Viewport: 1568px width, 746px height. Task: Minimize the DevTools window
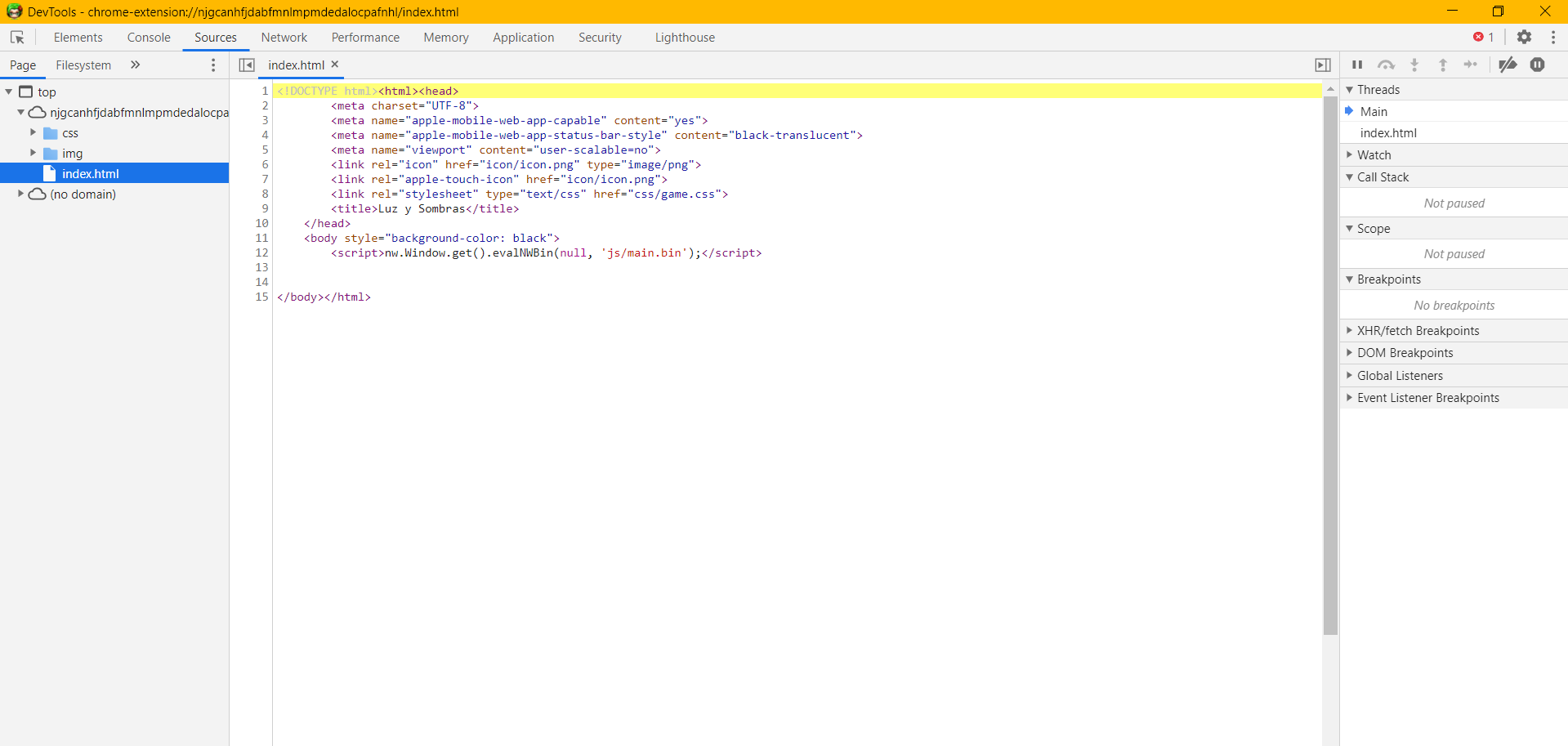pyautogui.click(x=1452, y=11)
